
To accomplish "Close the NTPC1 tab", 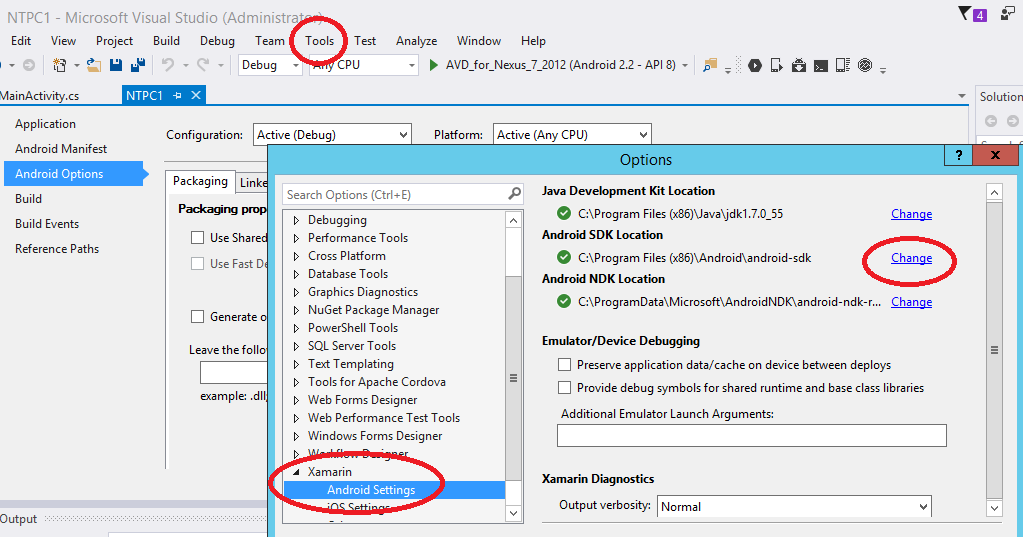I will [196, 95].
